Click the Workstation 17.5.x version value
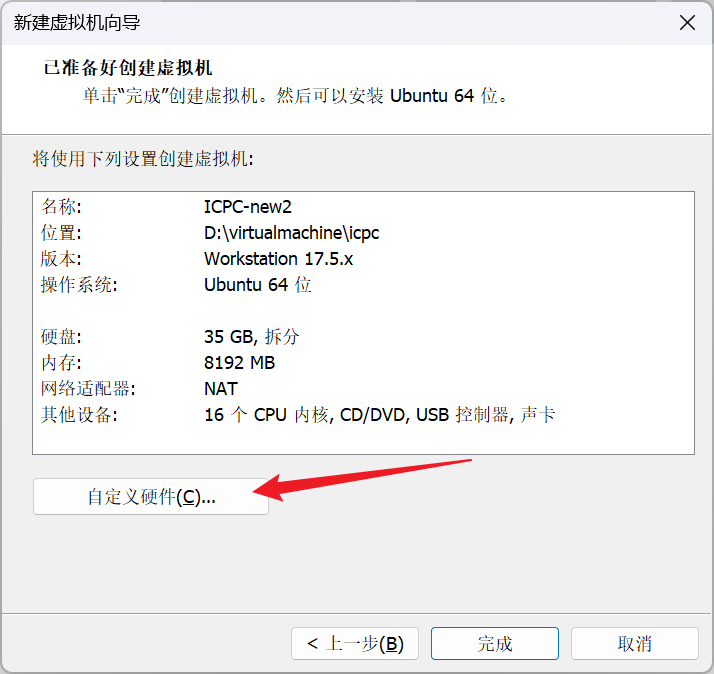The height and width of the screenshot is (674, 714). (278, 259)
